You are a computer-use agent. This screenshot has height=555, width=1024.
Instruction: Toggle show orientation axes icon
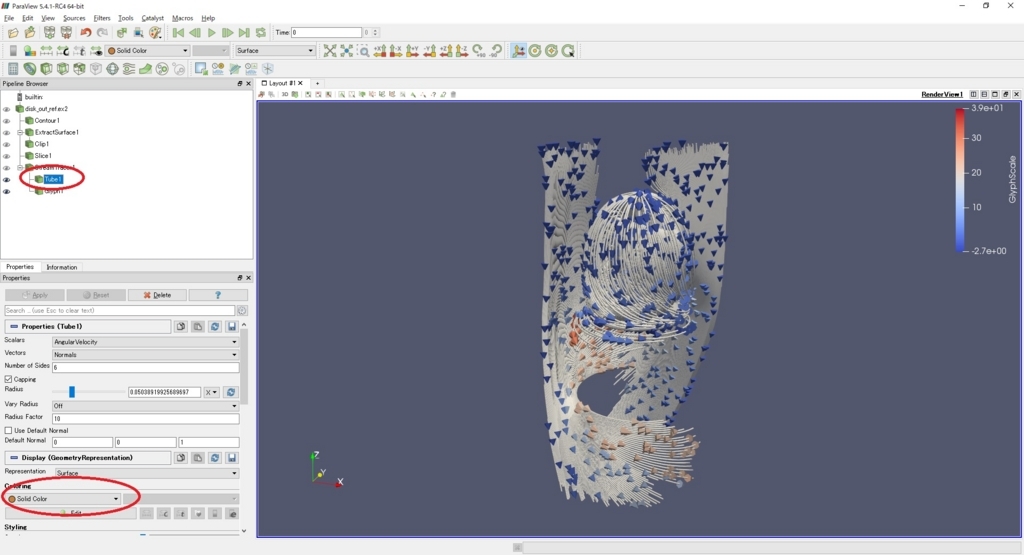tap(519, 51)
